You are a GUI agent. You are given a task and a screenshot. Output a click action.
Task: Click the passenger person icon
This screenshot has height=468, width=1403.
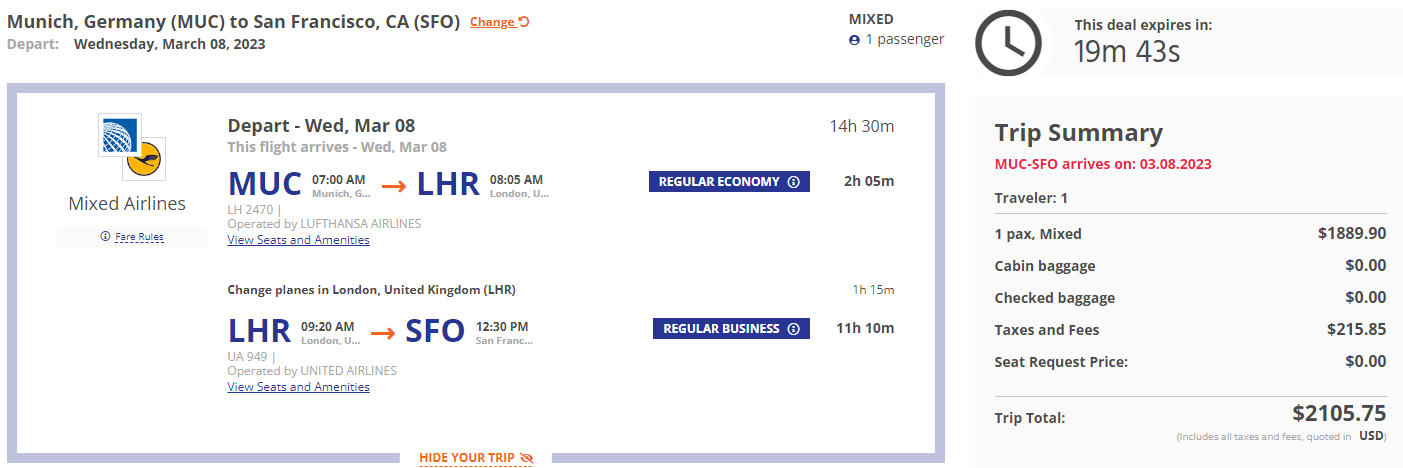[x=854, y=40]
